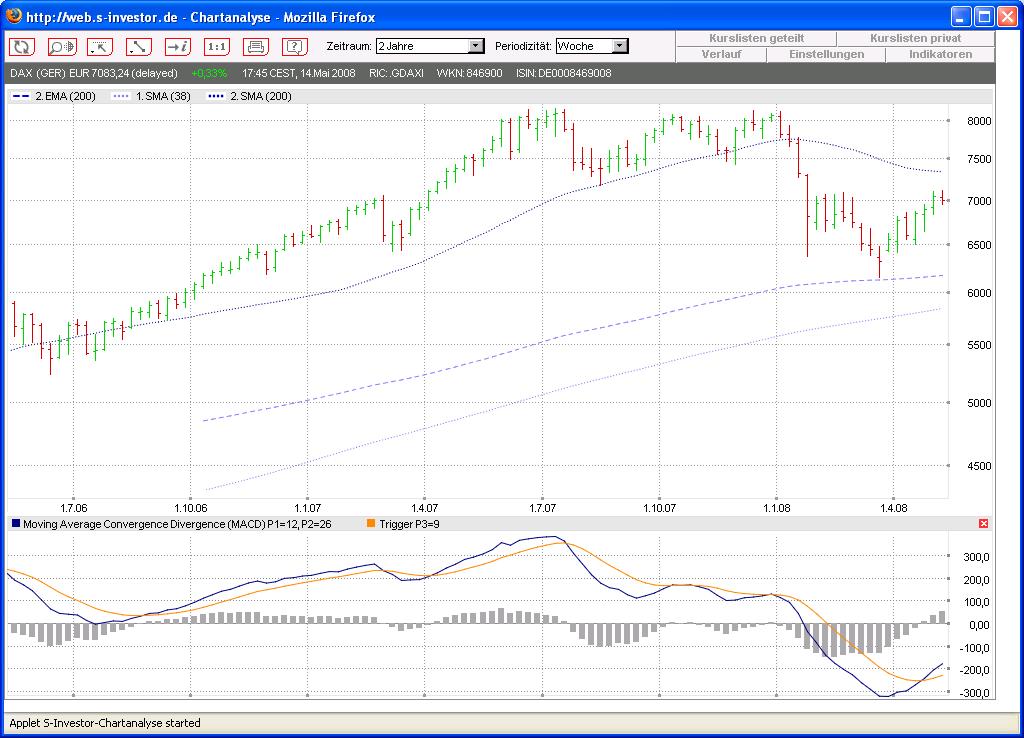Click the dashed 2.EMA (200) line swatch
The height and width of the screenshot is (738, 1024).
click(21, 96)
